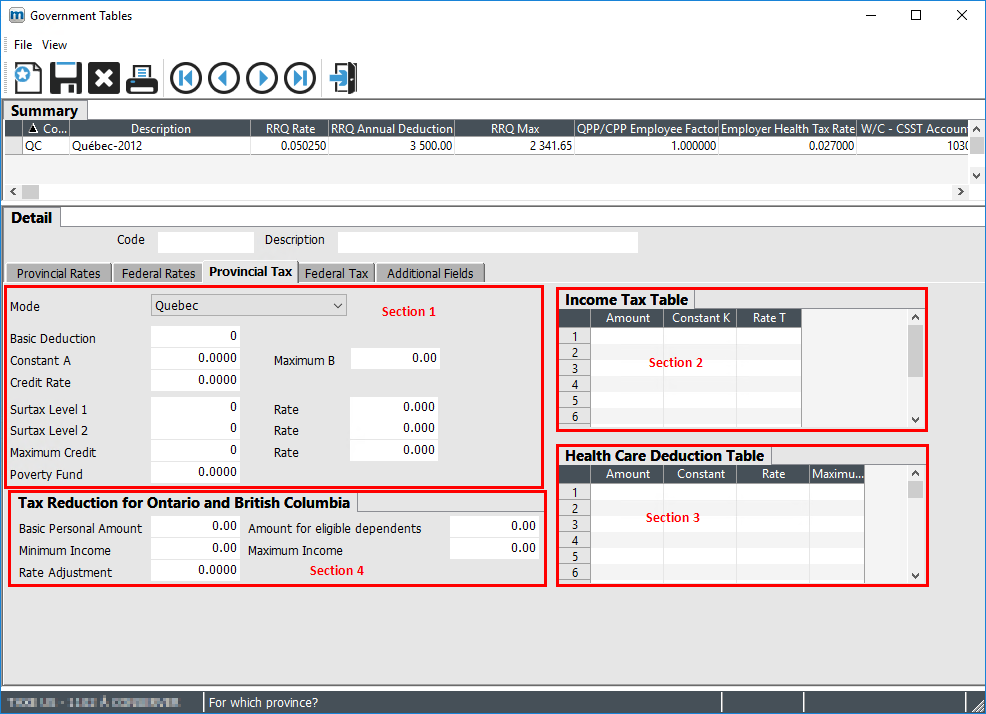Click the Basic Deduction input field
The width and height of the screenshot is (986, 714).
click(195, 336)
